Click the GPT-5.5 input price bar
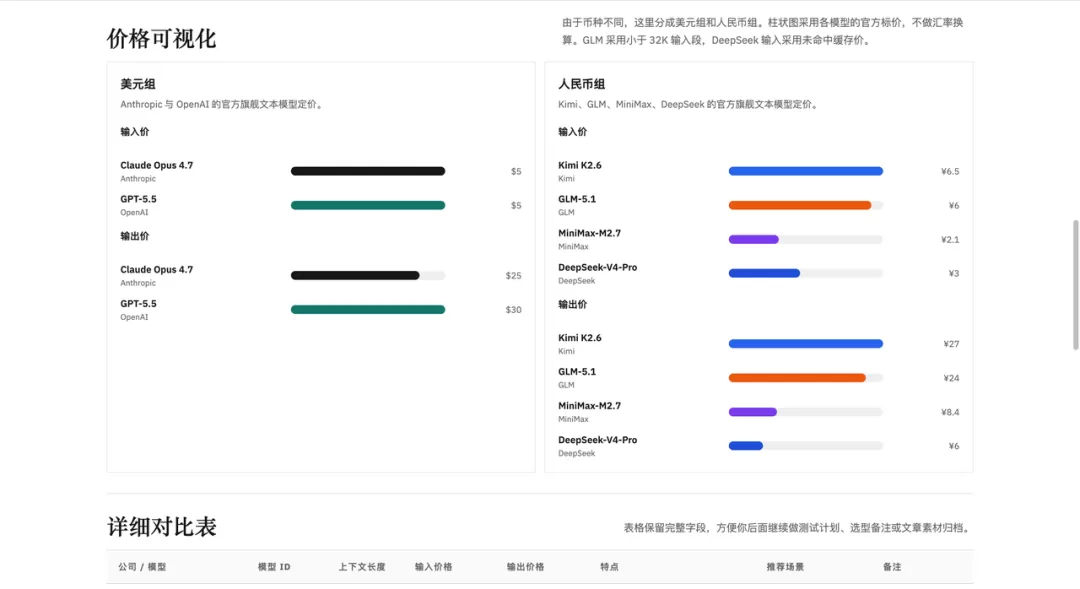 [x=368, y=205]
